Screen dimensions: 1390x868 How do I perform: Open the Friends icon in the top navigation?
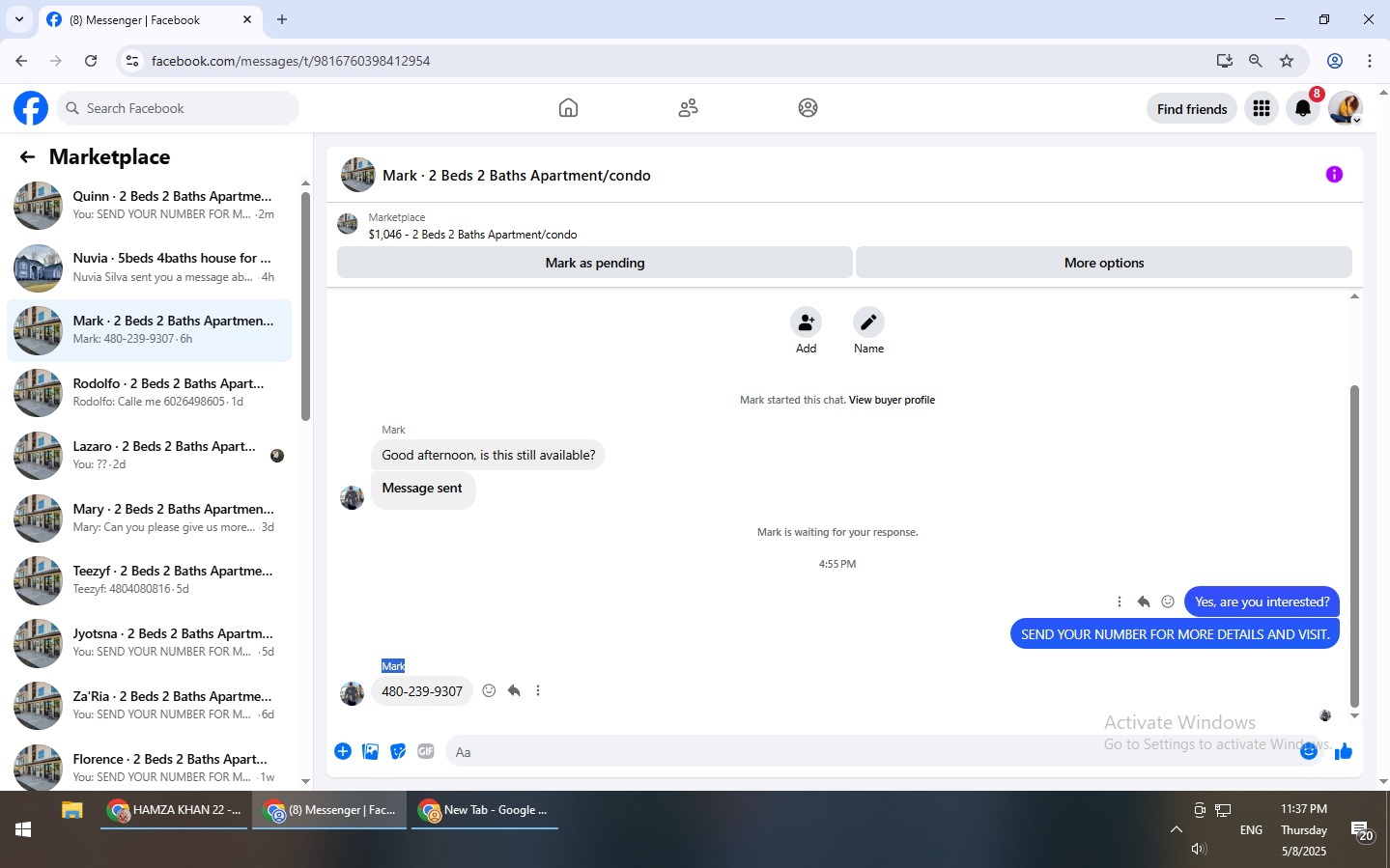[688, 108]
